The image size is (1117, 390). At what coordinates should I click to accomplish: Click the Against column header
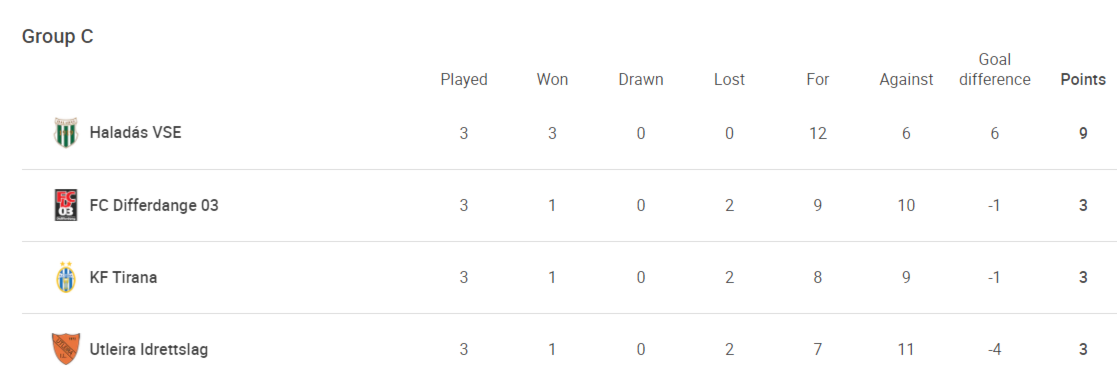point(906,79)
